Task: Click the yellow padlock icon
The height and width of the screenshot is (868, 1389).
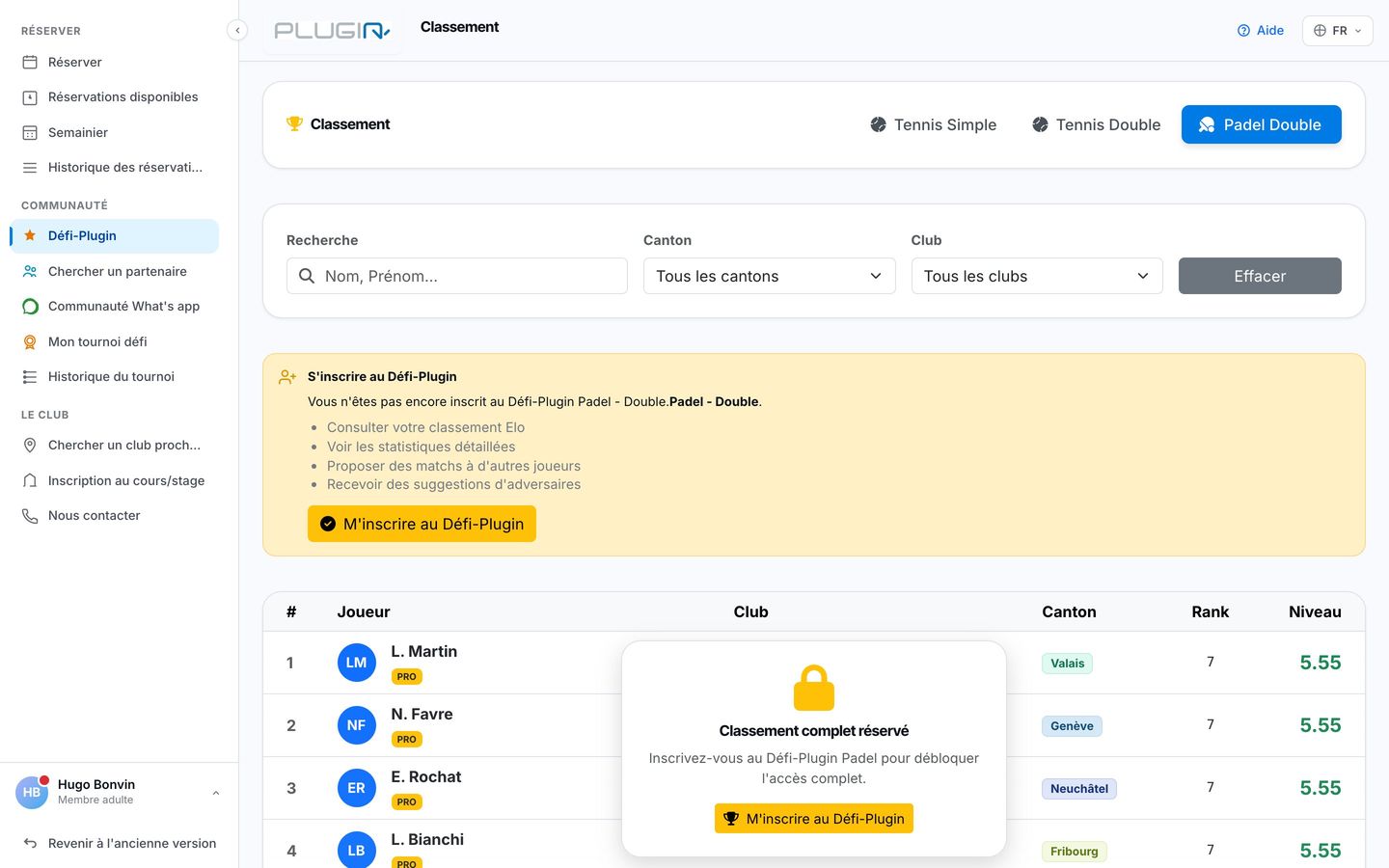Action: point(814,688)
